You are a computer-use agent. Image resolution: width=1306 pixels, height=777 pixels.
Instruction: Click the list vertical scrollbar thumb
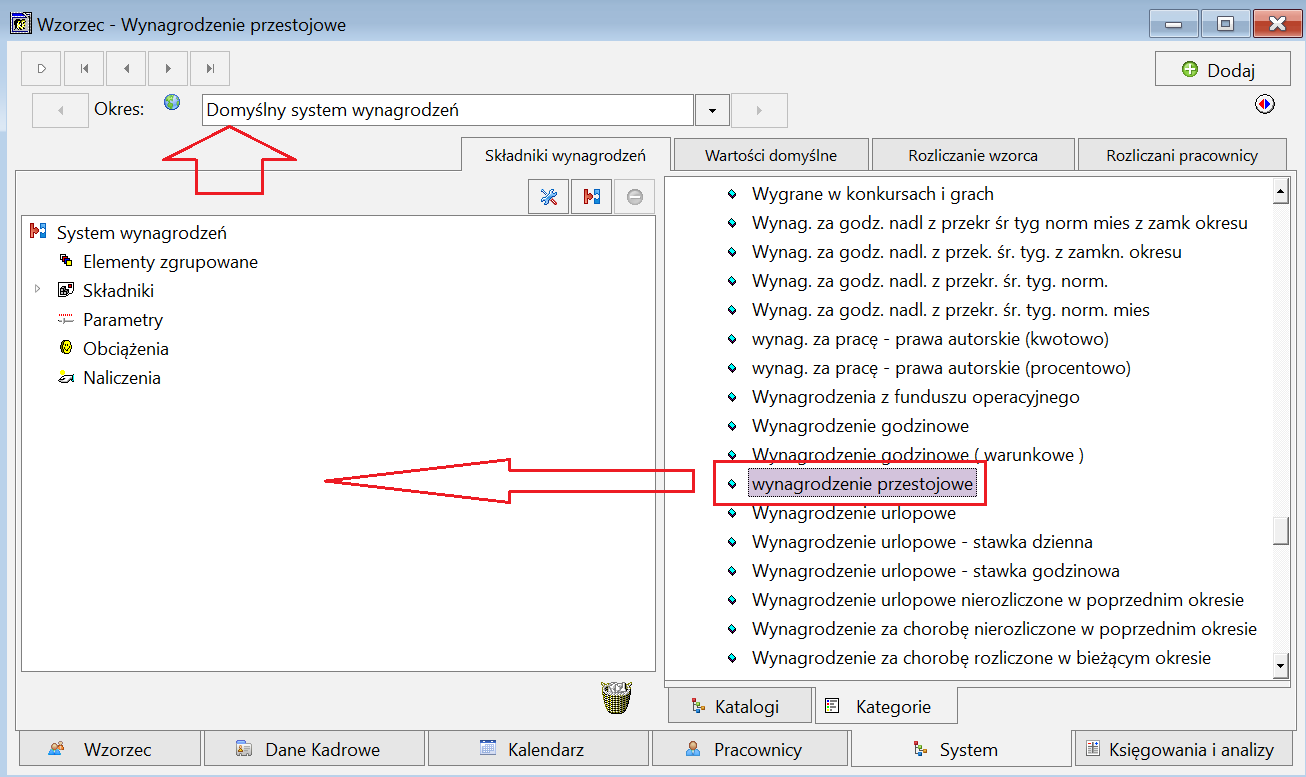click(x=1280, y=530)
